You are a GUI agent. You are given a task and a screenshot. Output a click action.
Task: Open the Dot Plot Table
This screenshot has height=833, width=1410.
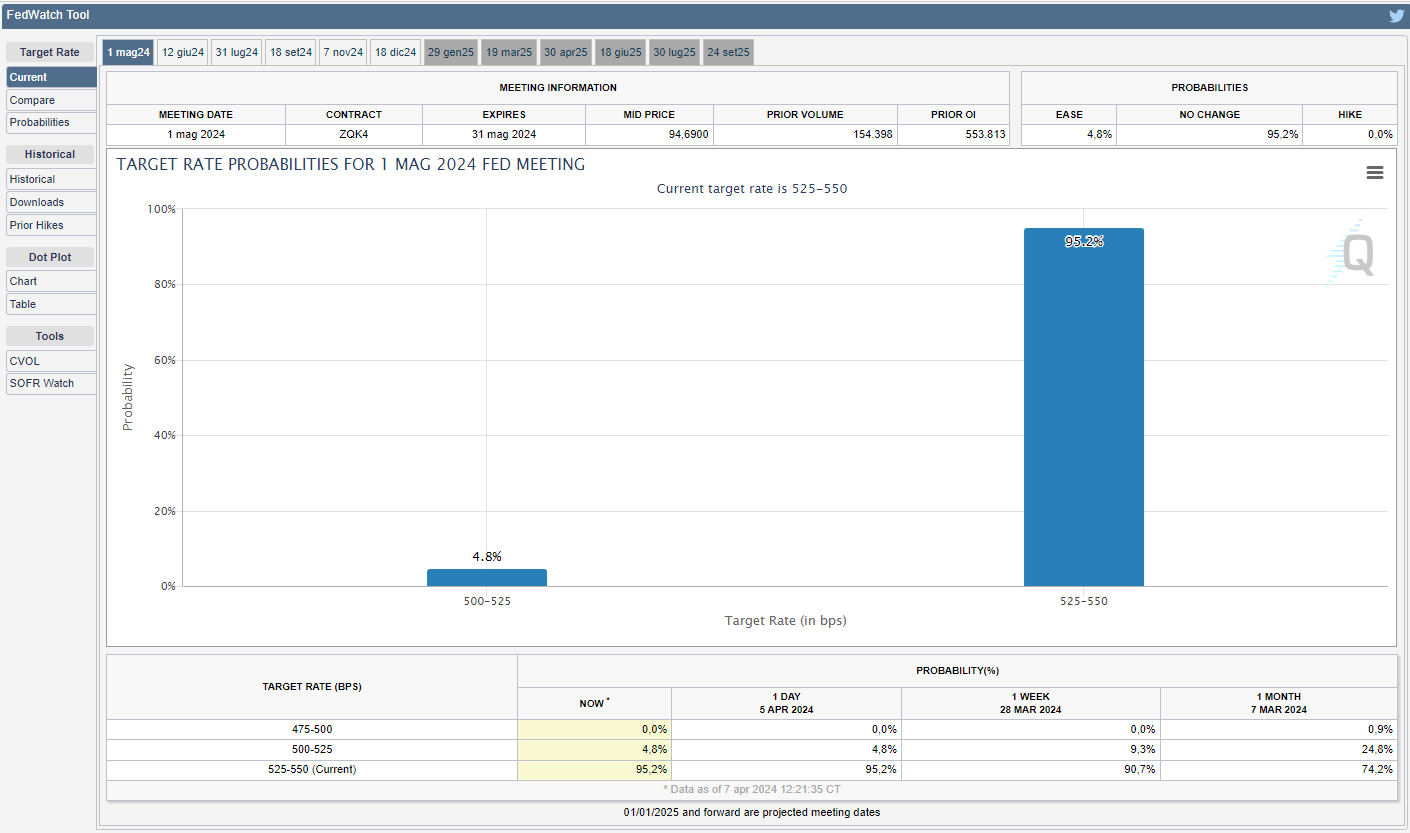coord(51,304)
